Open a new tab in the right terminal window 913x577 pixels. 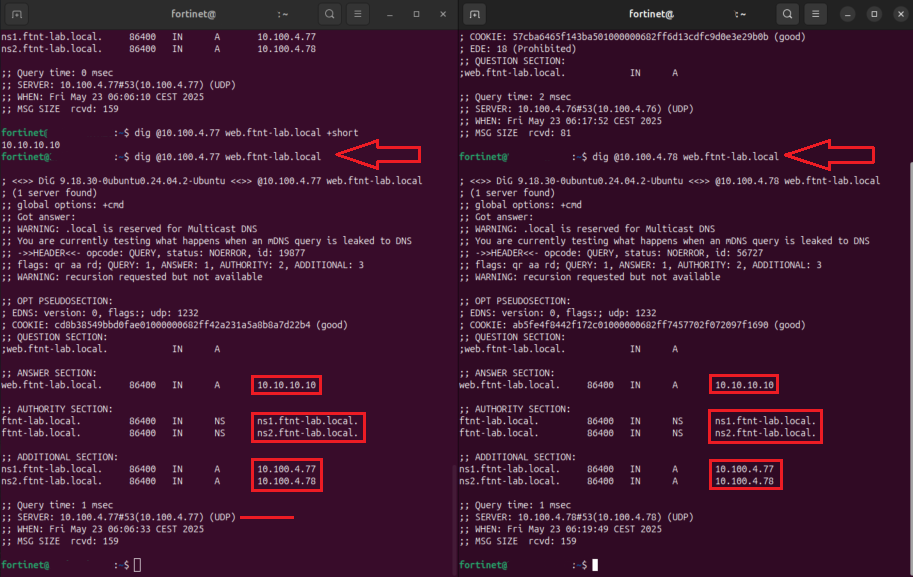(x=475, y=14)
